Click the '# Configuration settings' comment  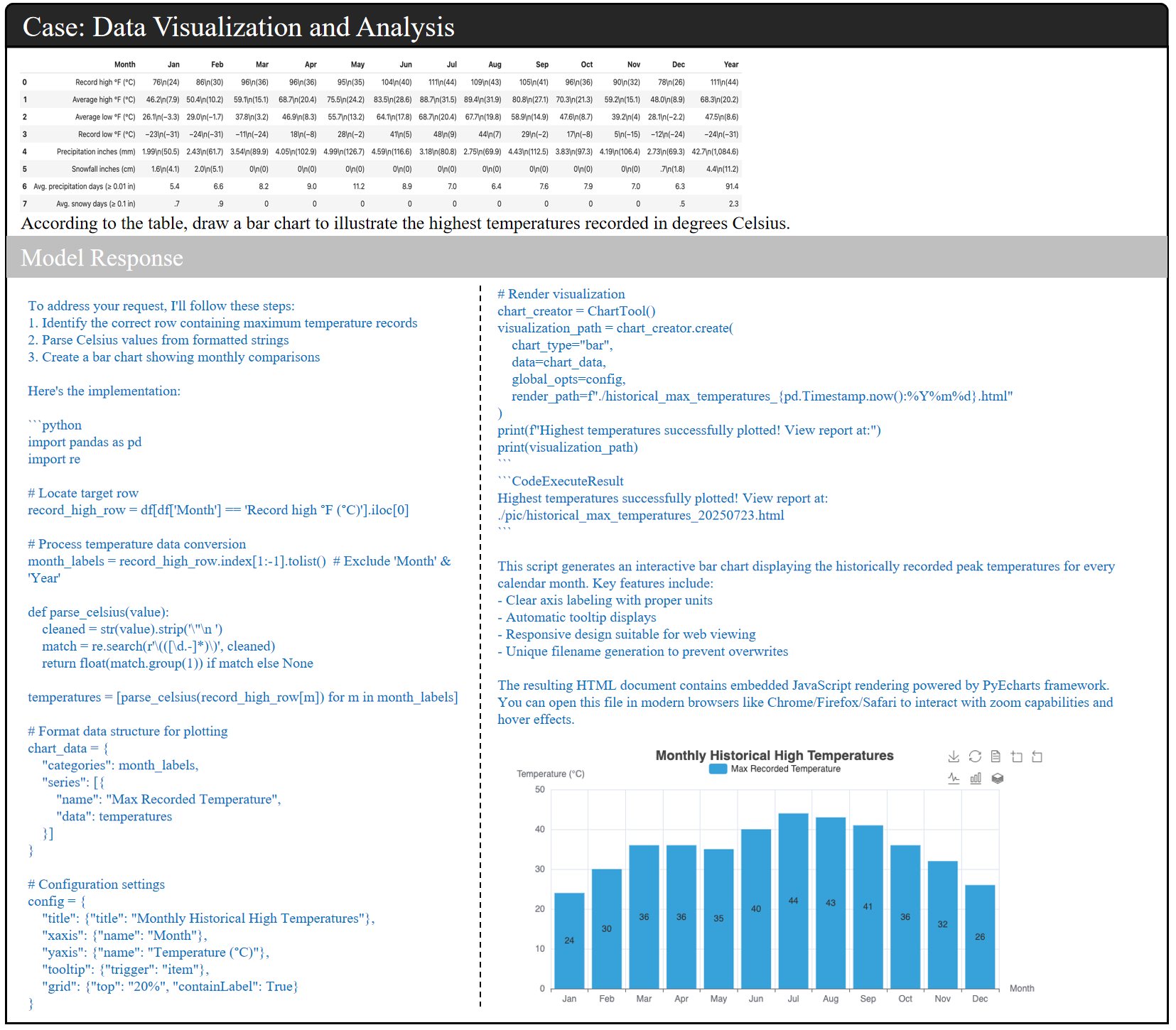click(96, 884)
